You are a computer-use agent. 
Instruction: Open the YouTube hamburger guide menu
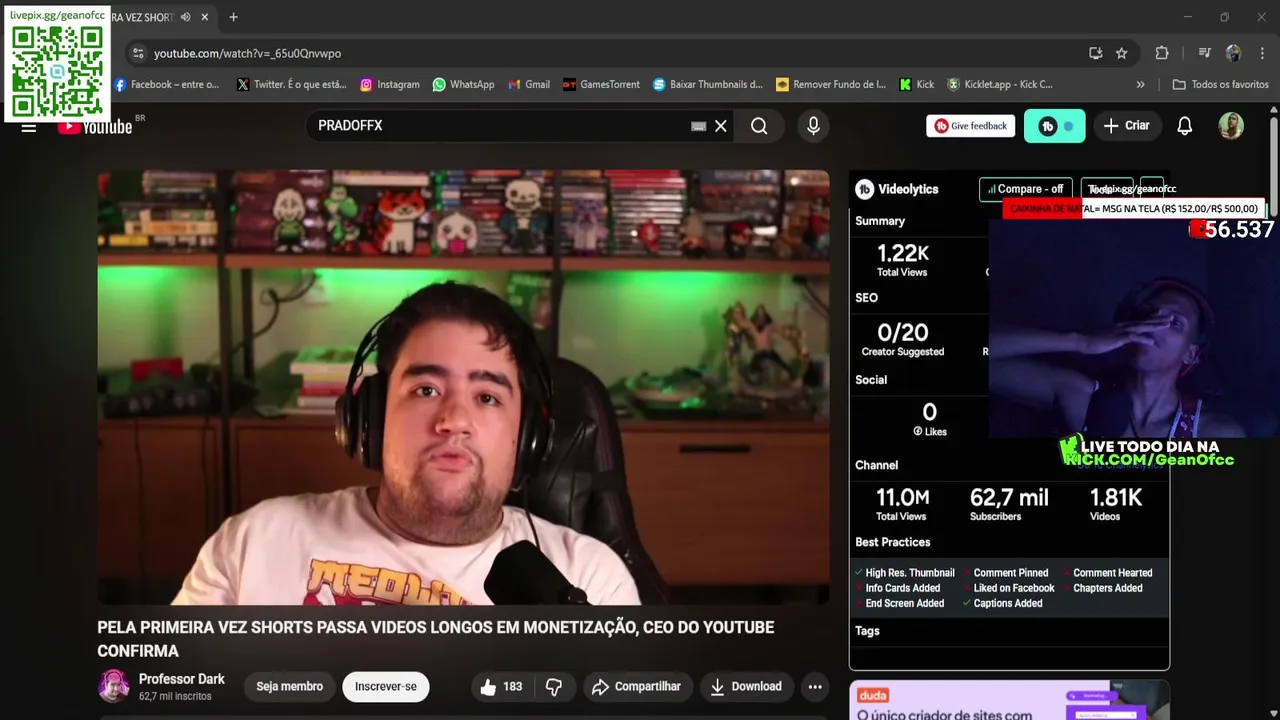[x=29, y=126]
